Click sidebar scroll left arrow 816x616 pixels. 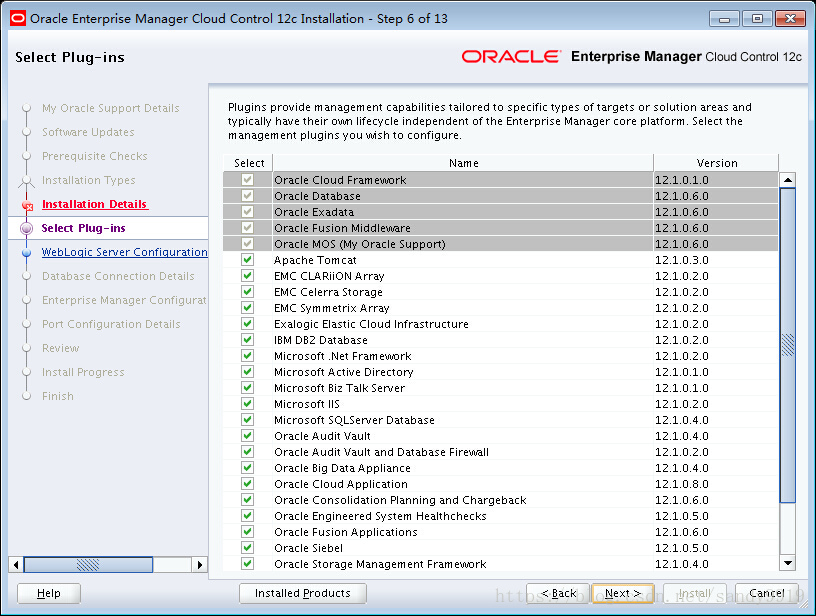tap(16, 564)
